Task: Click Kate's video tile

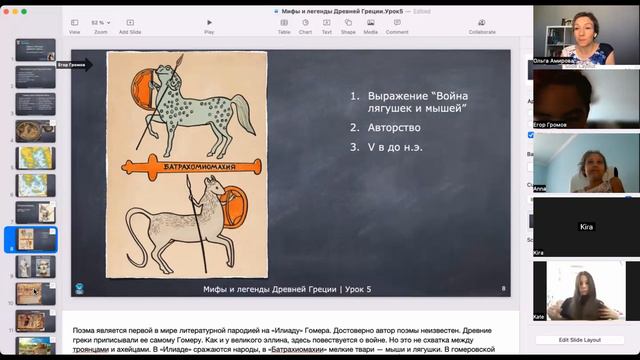Action: point(586,291)
